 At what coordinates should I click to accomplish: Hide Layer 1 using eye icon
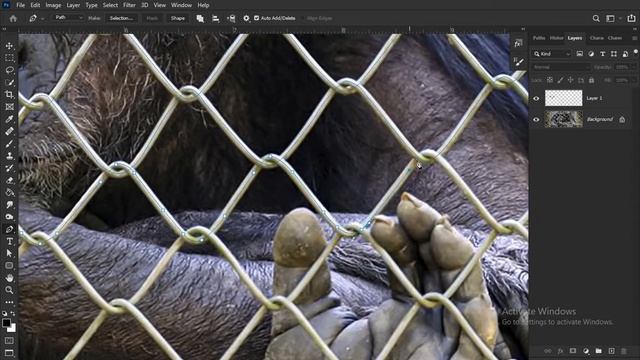click(x=536, y=98)
